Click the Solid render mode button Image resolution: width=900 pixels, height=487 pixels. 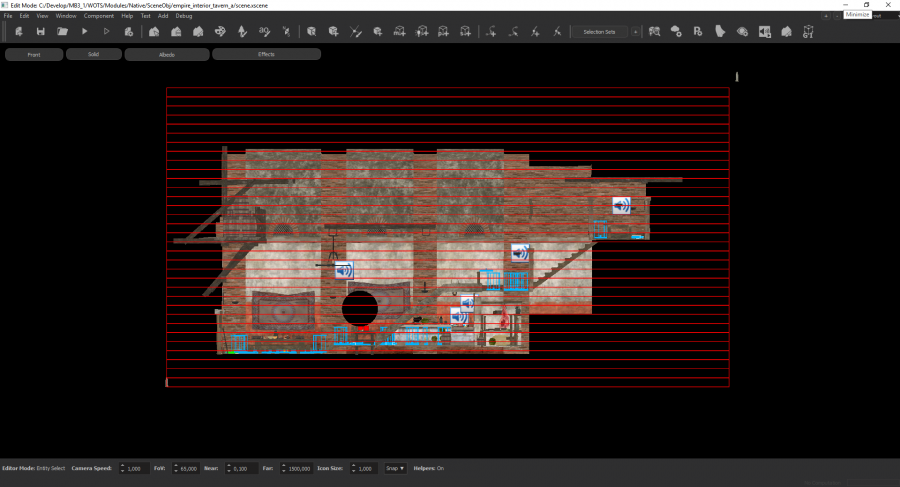pyautogui.click(x=94, y=54)
